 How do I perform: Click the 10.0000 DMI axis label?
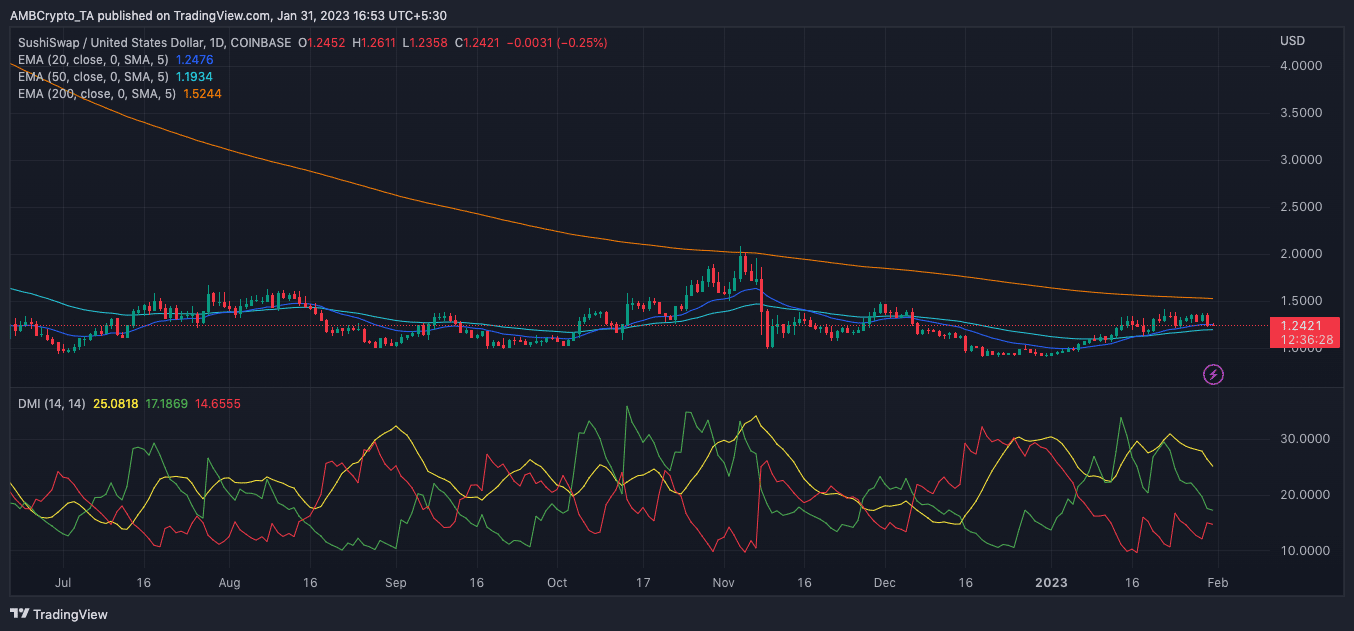click(1305, 551)
